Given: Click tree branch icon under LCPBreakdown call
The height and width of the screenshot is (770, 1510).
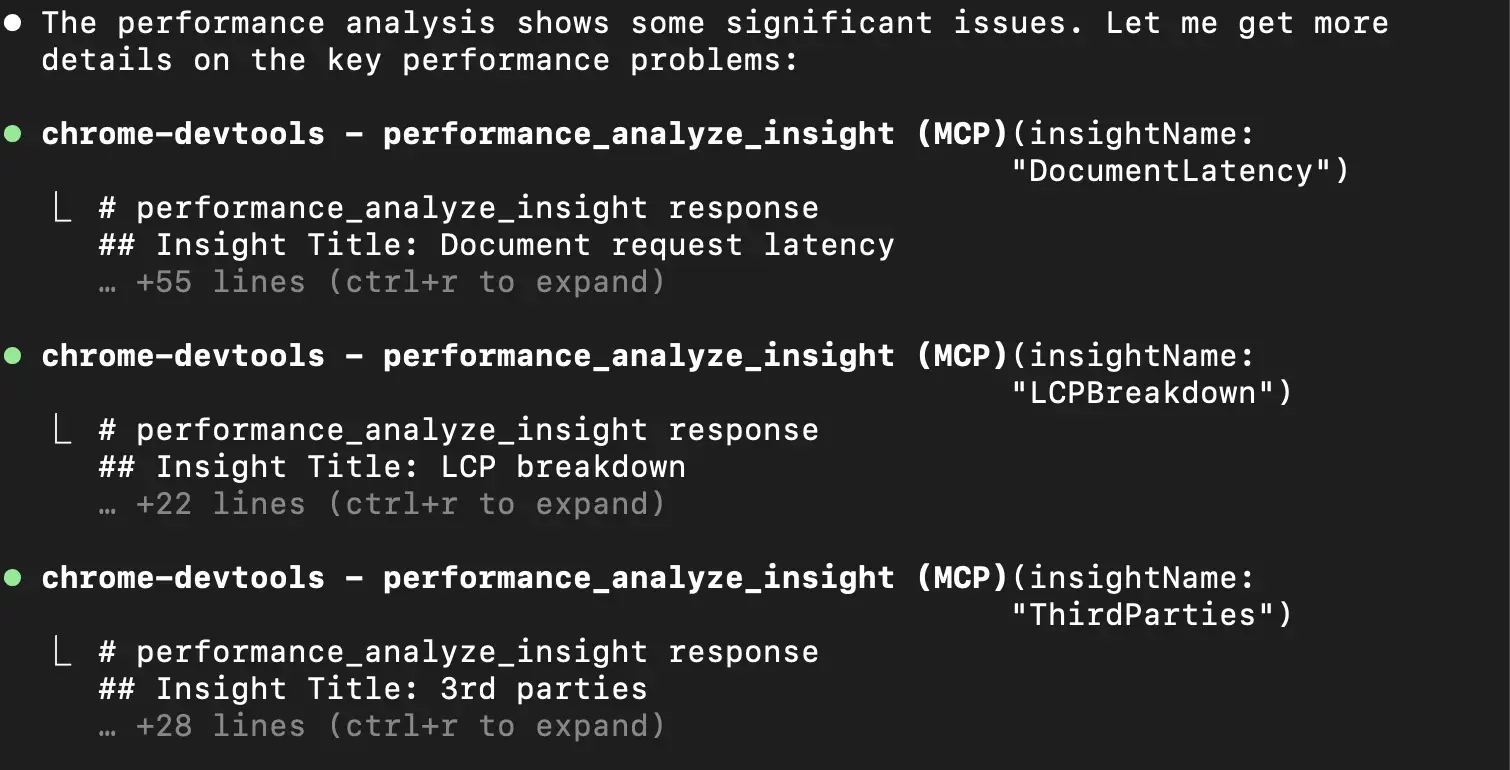Looking at the screenshot, I should point(61,429).
